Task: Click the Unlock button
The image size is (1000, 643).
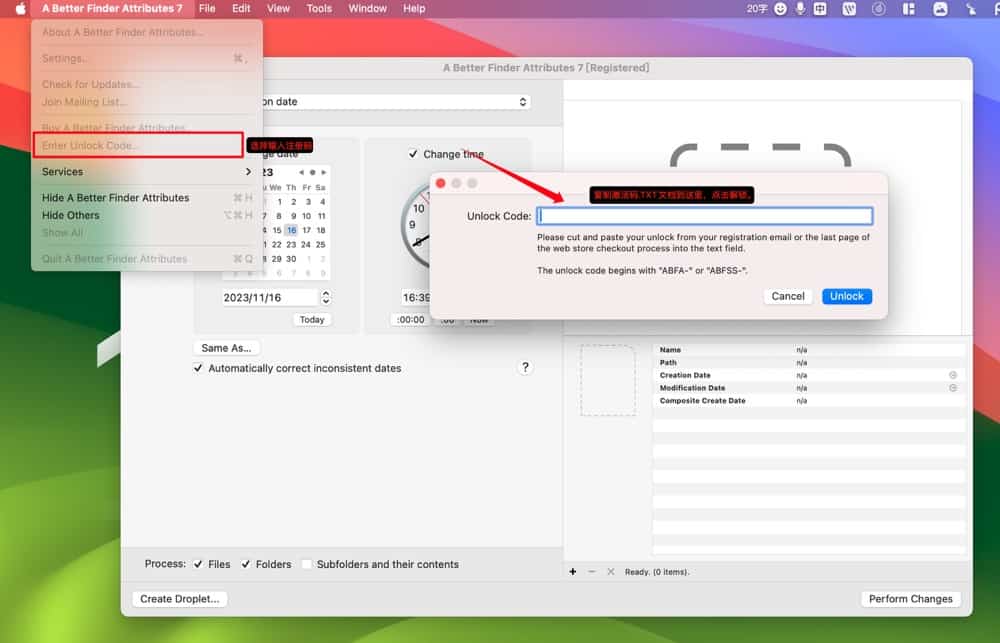Action: coord(846,296)
